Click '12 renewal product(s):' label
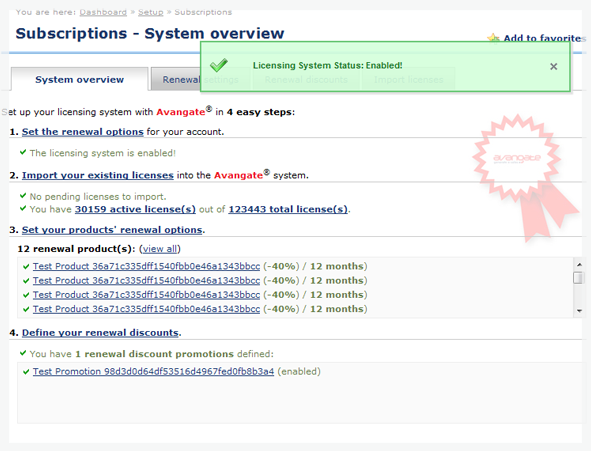The image size is (591, 451). [77, 249]
